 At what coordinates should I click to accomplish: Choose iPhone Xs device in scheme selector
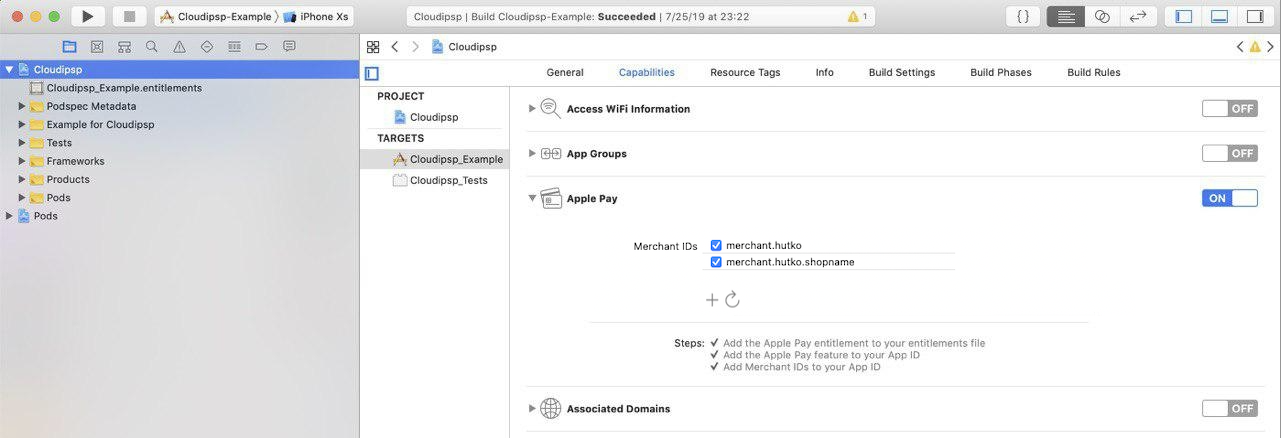pos(316,17)
